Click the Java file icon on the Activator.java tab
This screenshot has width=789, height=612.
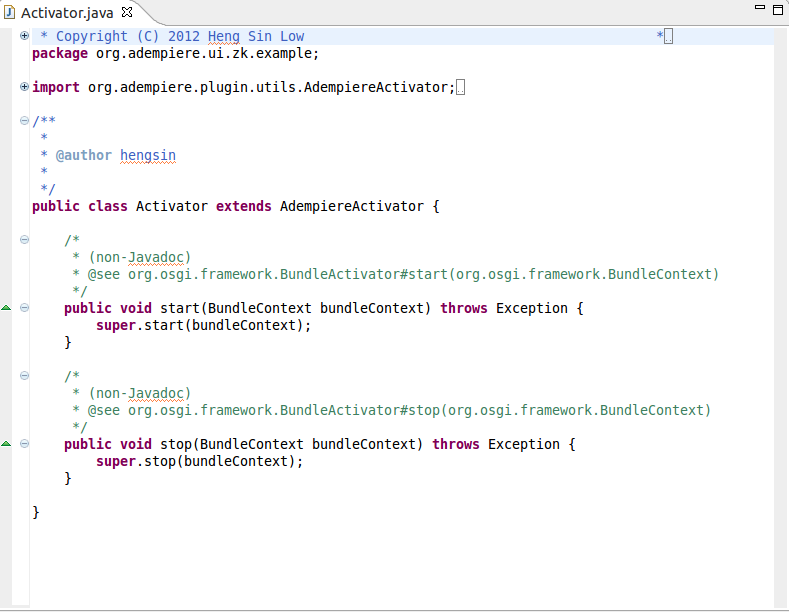pos(11,13)
